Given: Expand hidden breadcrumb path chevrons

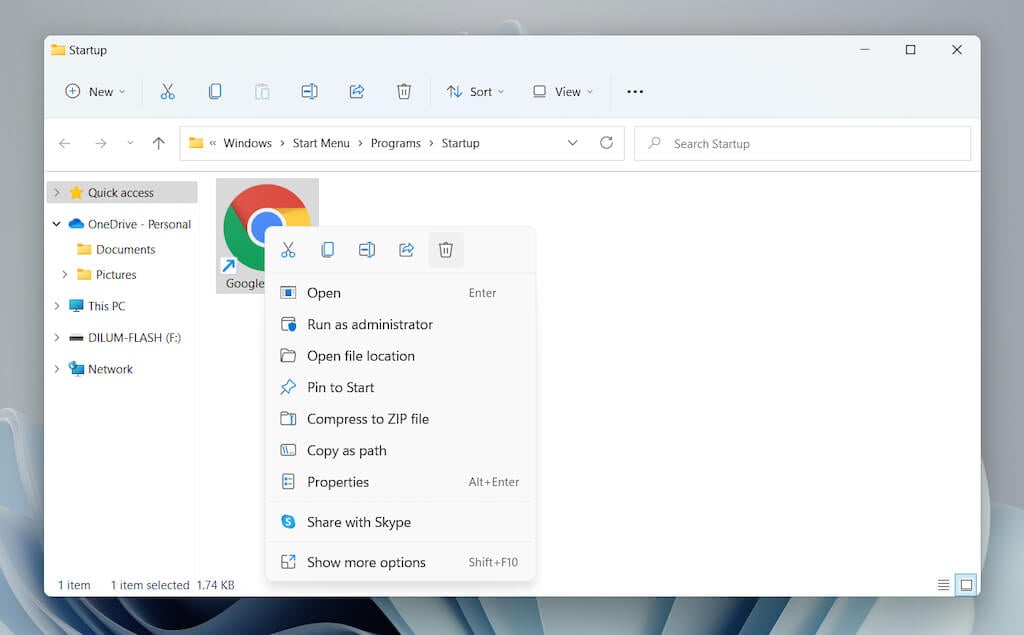Looking at the screenshot, I should click(213, 143).
